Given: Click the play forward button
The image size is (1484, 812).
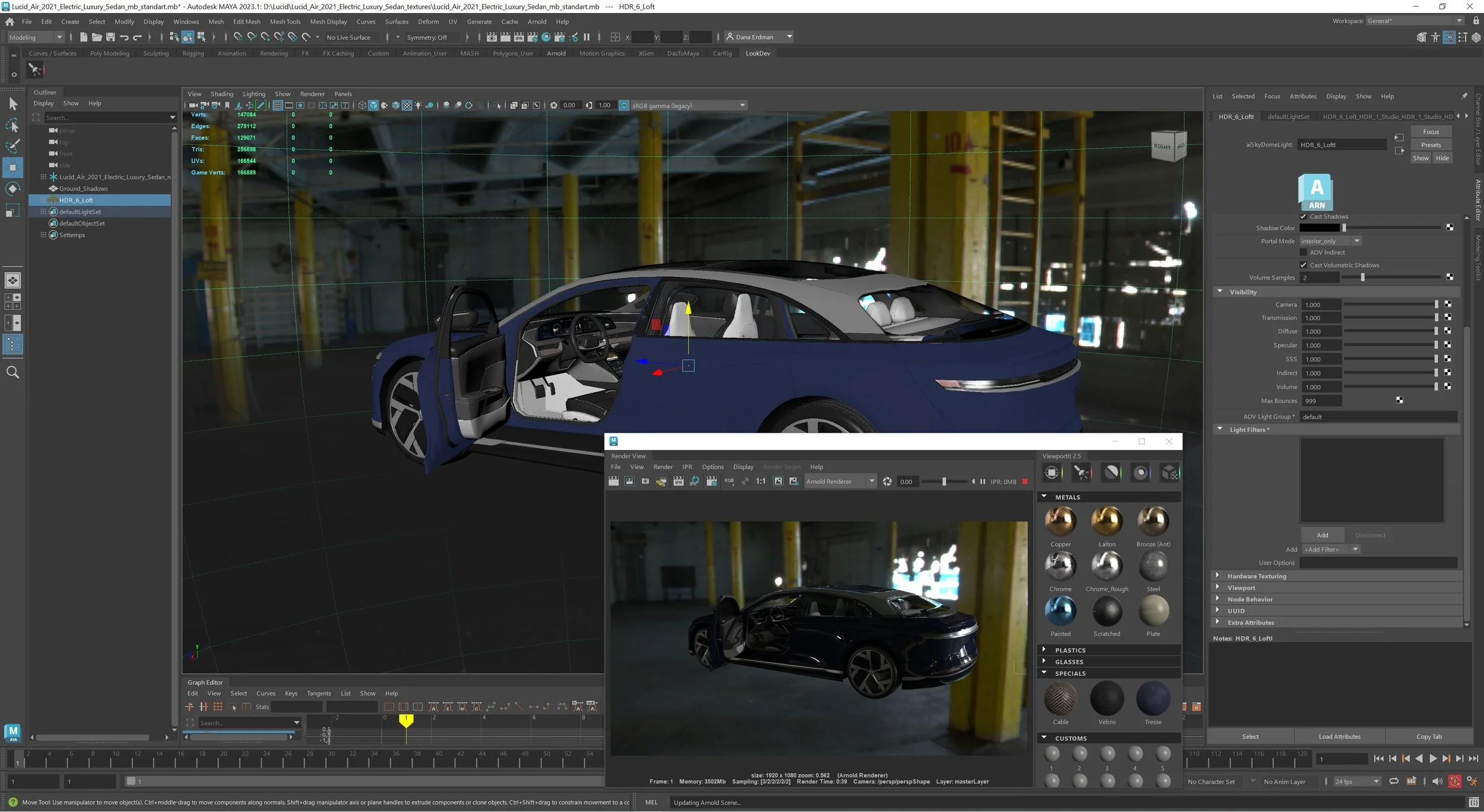Looking at the screenshot, I should (x=1432, y=759).
